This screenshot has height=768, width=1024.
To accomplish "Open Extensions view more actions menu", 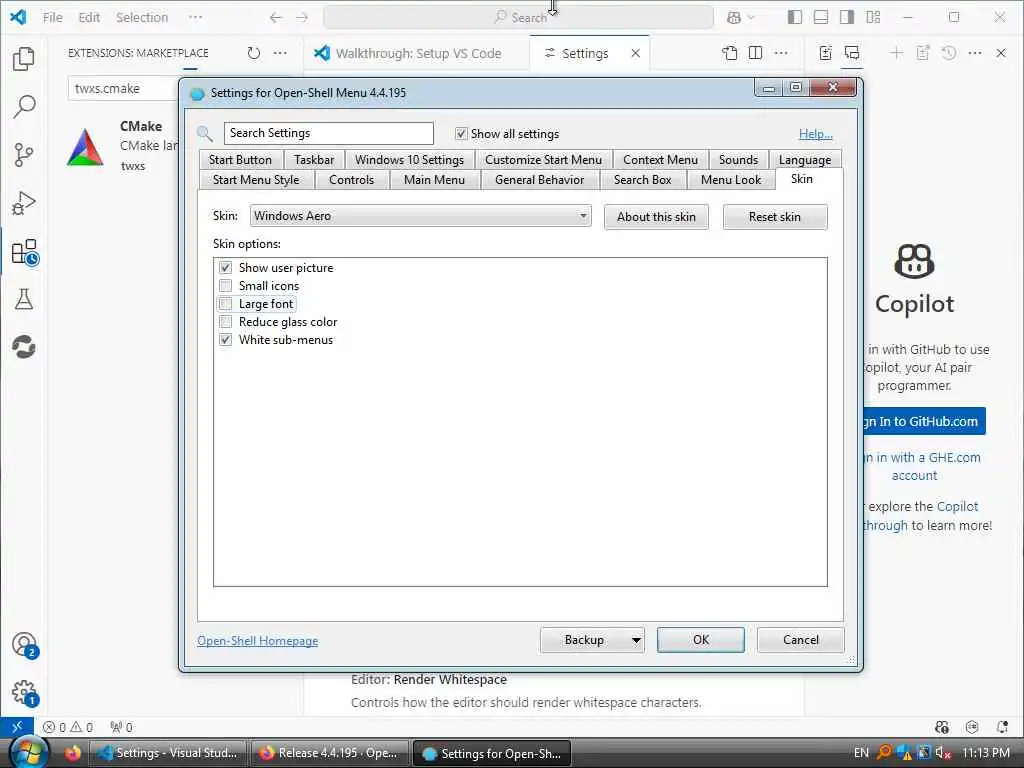I will (x=280, y=53).
